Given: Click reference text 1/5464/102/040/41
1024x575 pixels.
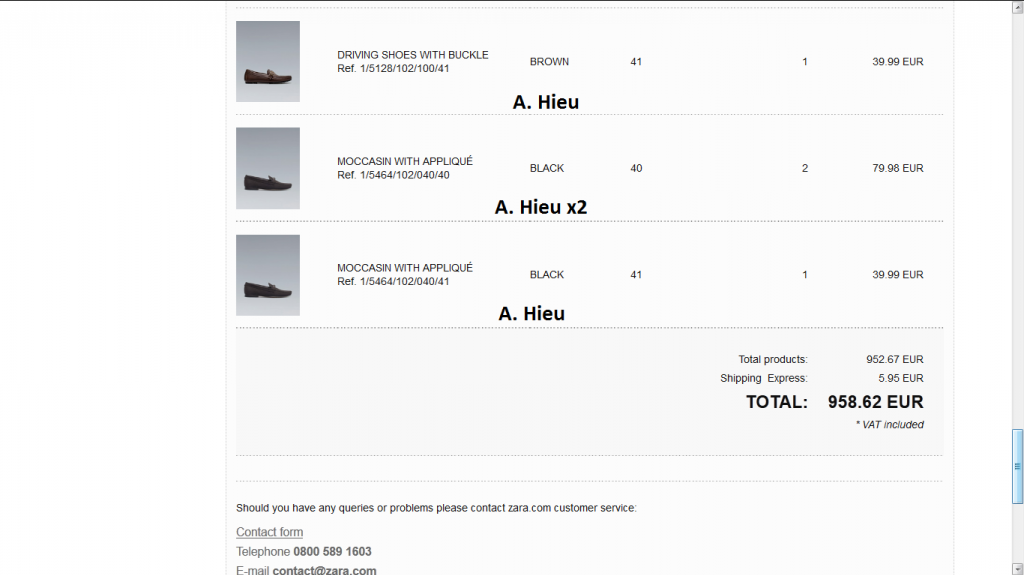Looking at the screenshot, I should (x=393, y=282).
